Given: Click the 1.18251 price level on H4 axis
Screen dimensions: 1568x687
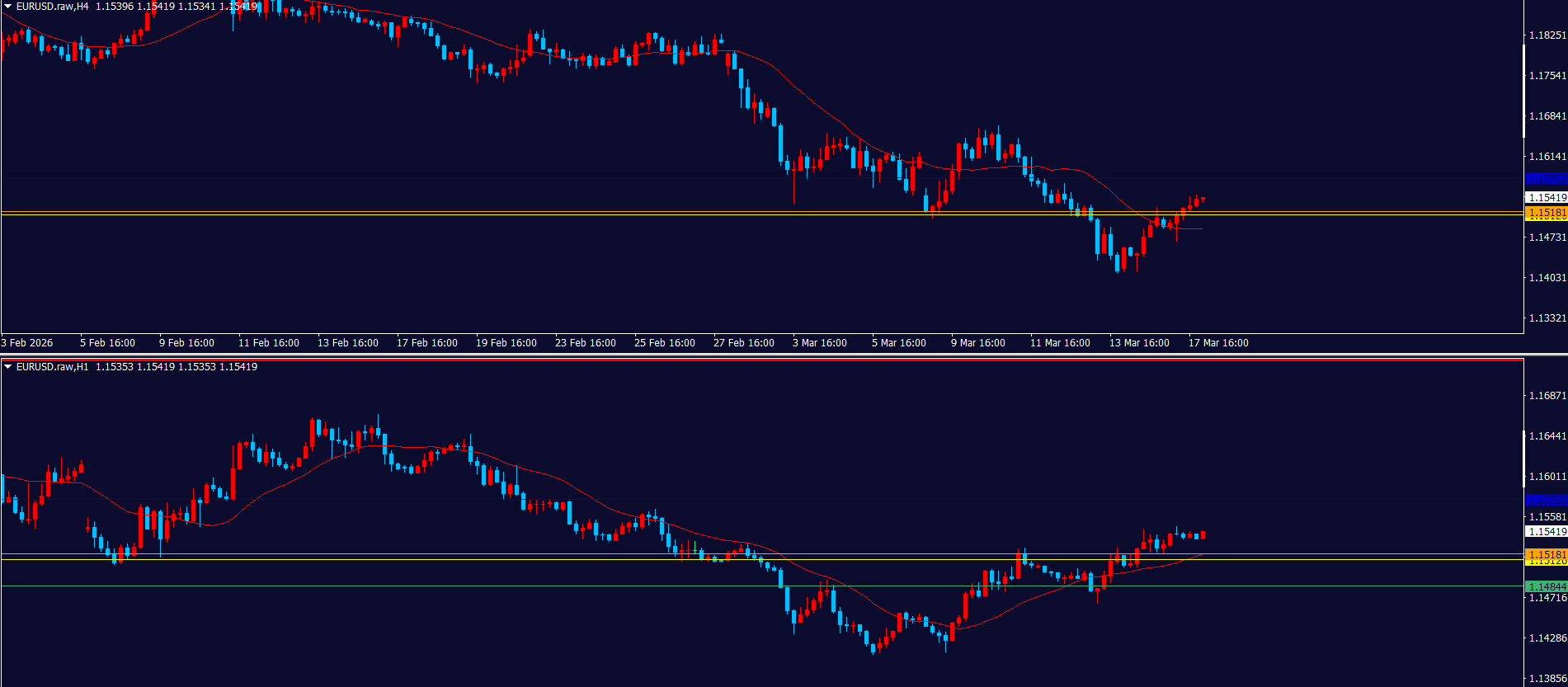Looking at the screenshot, I should pos(1547,35).
